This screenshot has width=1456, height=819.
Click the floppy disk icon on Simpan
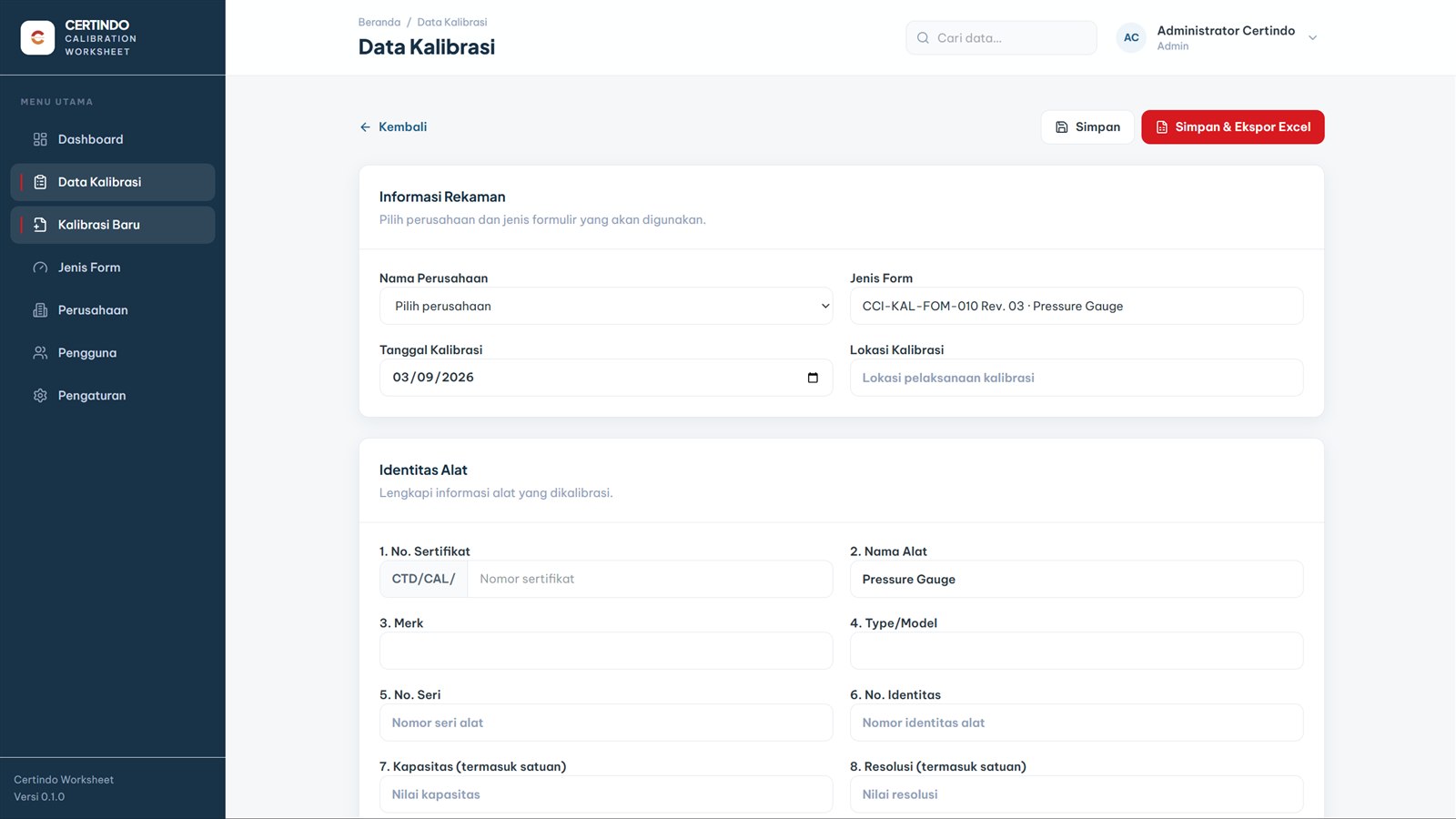click(1061, 127)
